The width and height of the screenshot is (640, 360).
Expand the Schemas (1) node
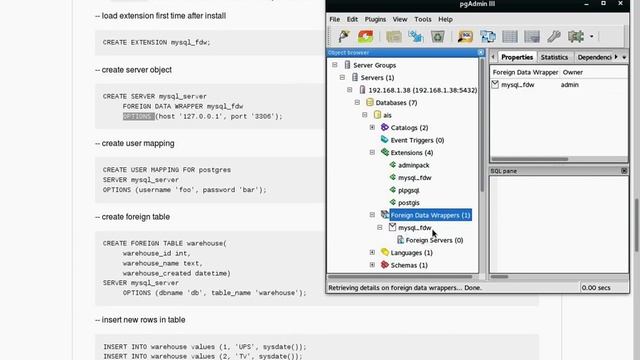[372, 265]
